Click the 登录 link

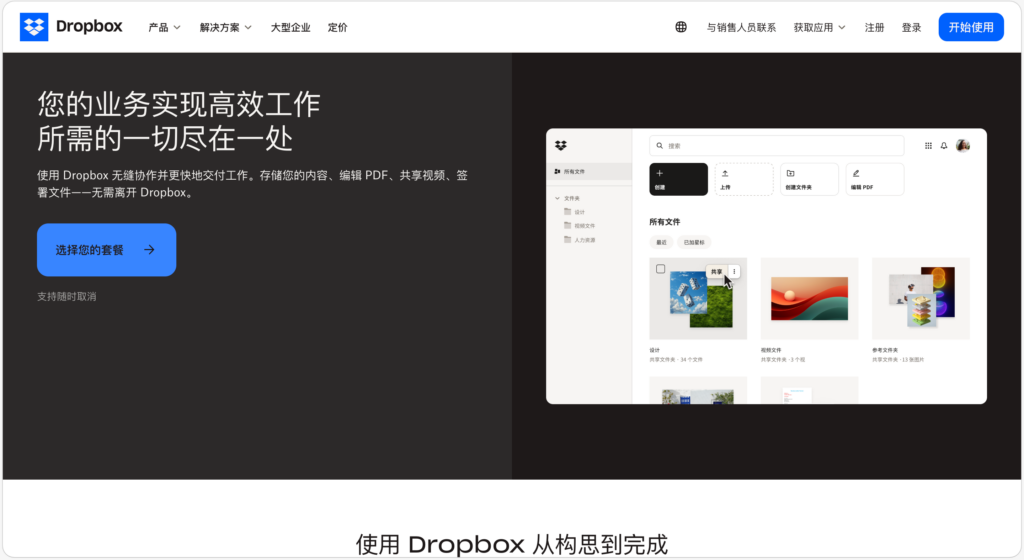(911, 27)
